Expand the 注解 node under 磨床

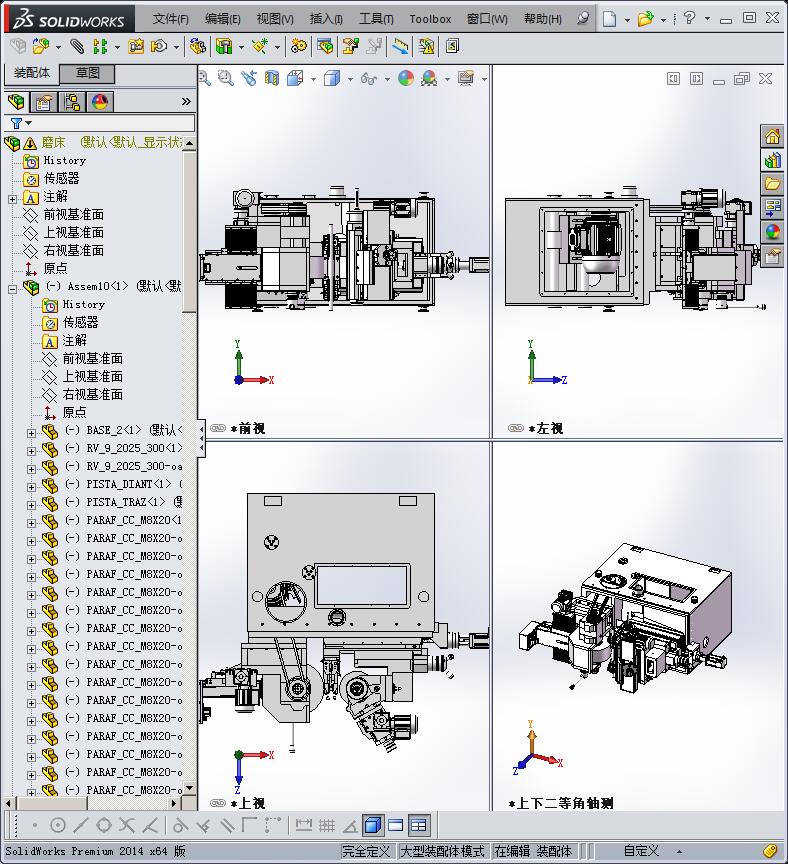pos(13,199)
